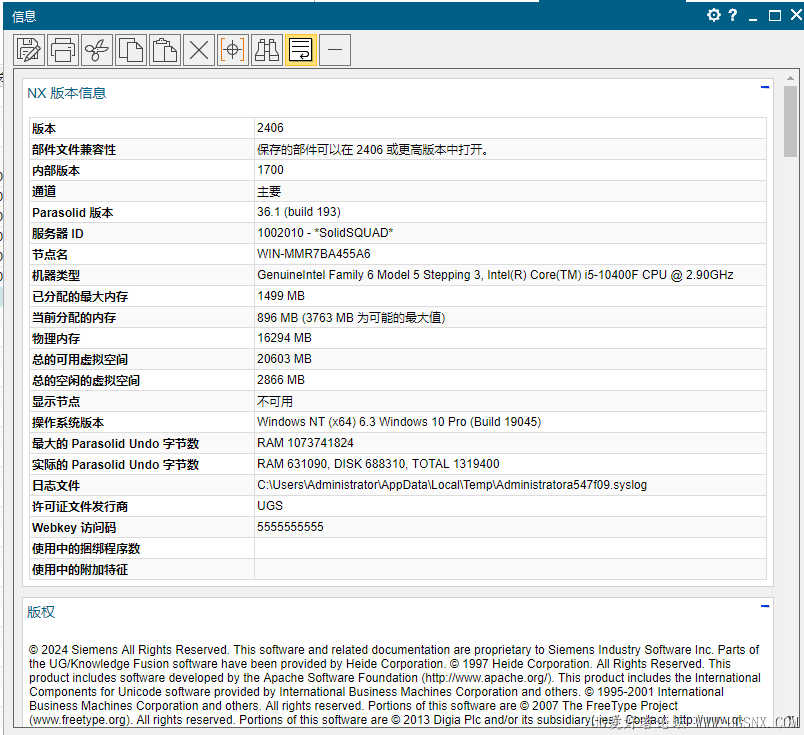Click the value 2866 MB
Screen dimensions: 804x735
click(280, 380)
